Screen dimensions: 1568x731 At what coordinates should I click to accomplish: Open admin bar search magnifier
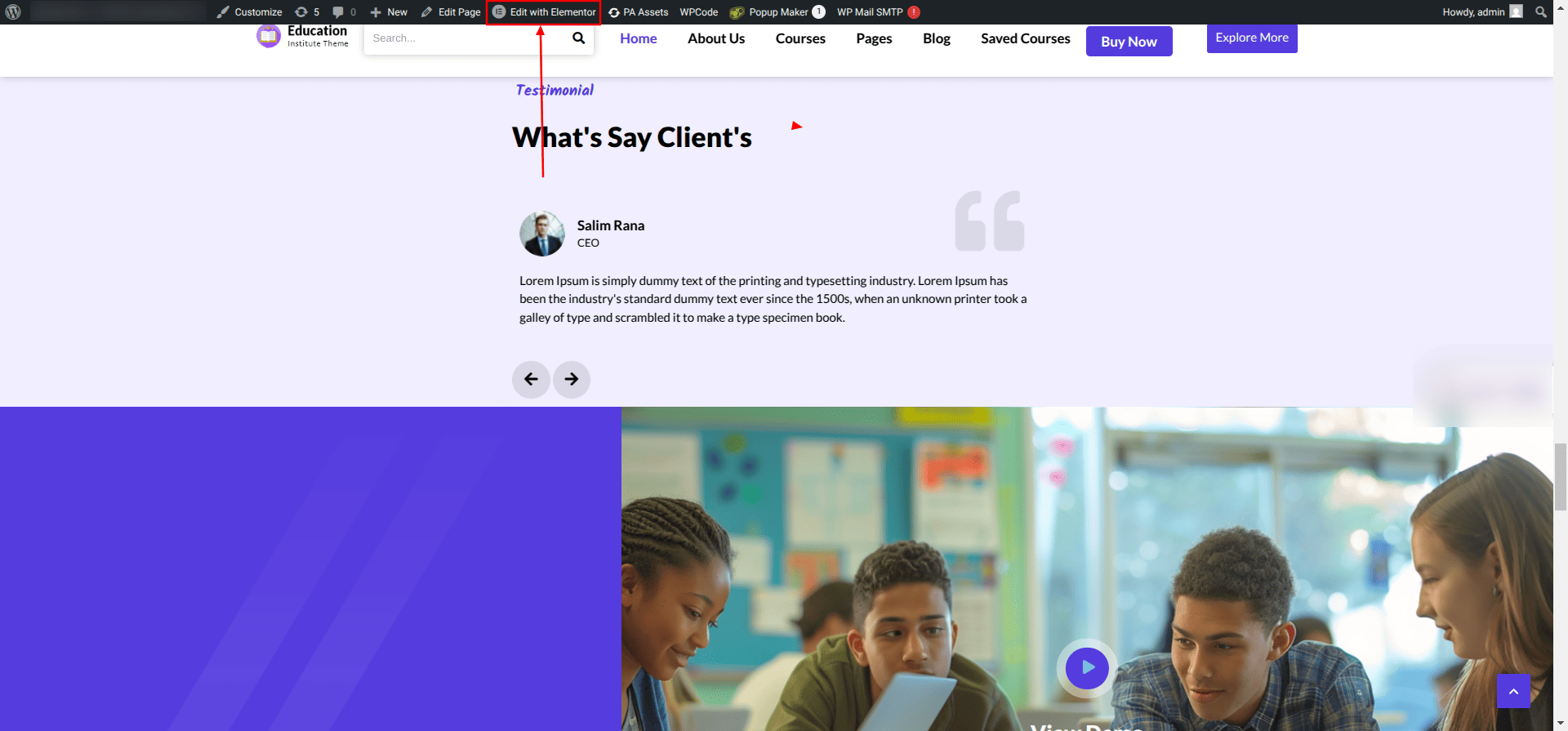1541,12
